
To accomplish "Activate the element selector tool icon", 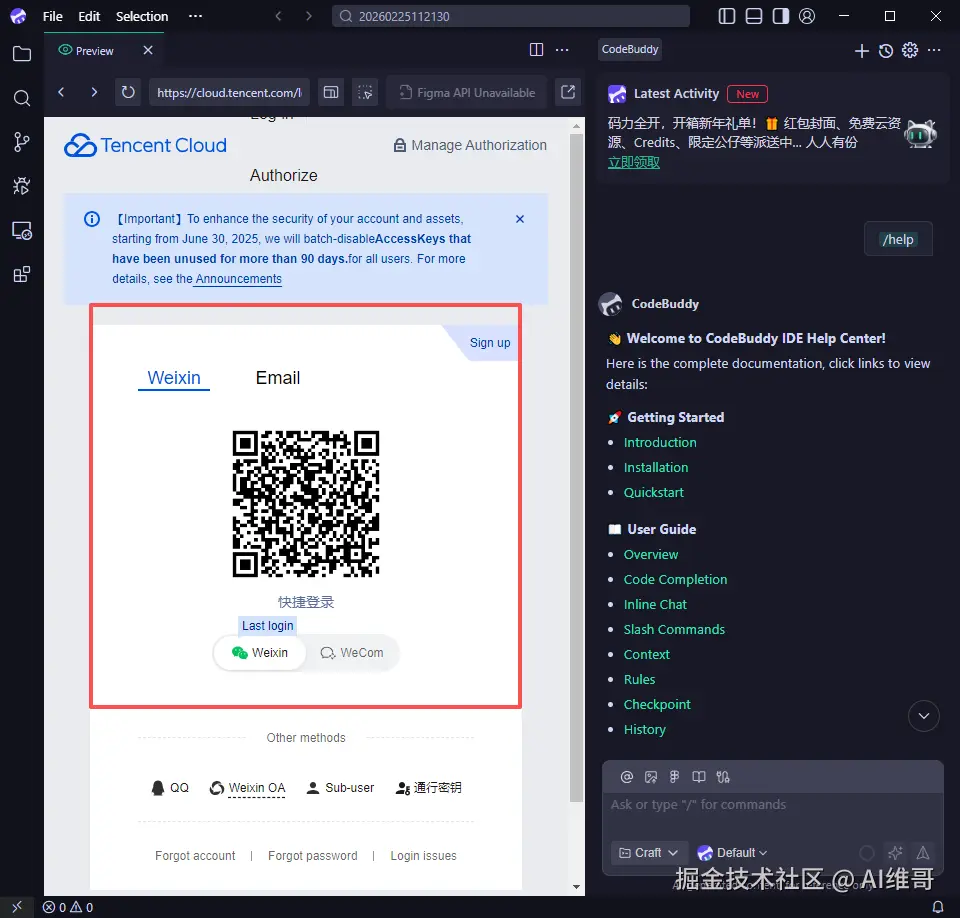I will pos(365,92).
